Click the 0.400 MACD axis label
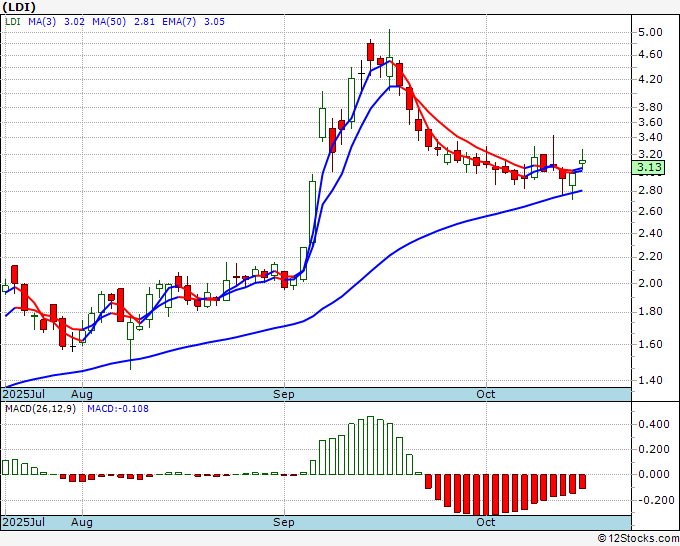 (654, 424)
